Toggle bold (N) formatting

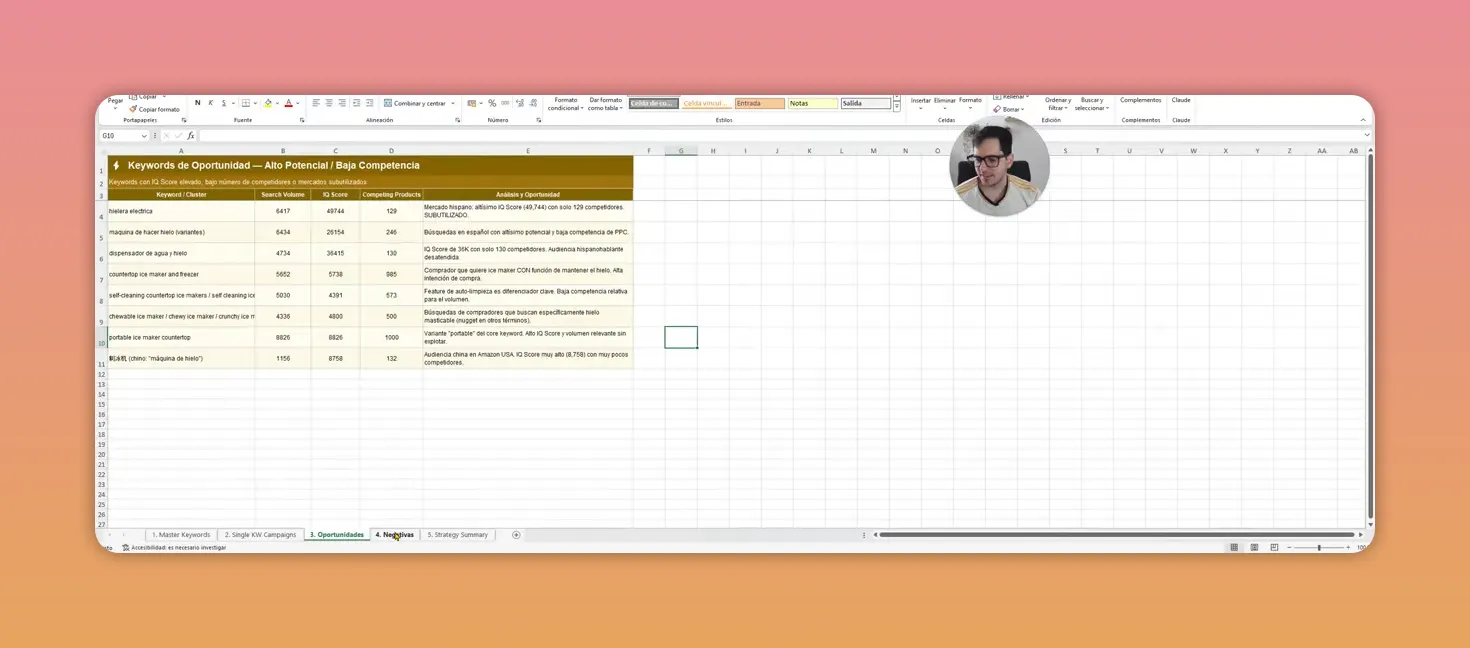coord(198,103)
